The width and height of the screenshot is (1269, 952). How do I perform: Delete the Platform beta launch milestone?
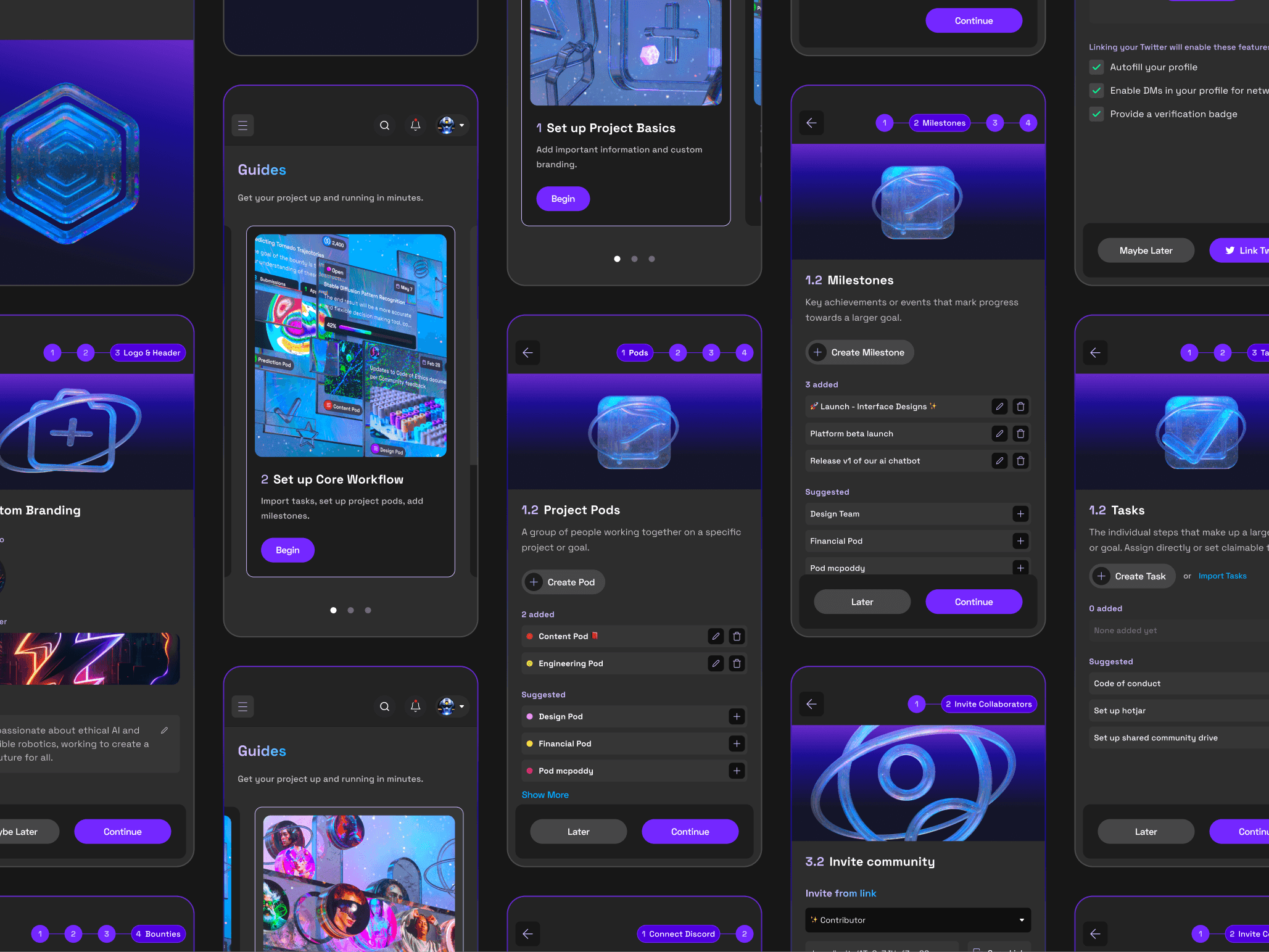pyautogui.click(x=1020, y=434)
